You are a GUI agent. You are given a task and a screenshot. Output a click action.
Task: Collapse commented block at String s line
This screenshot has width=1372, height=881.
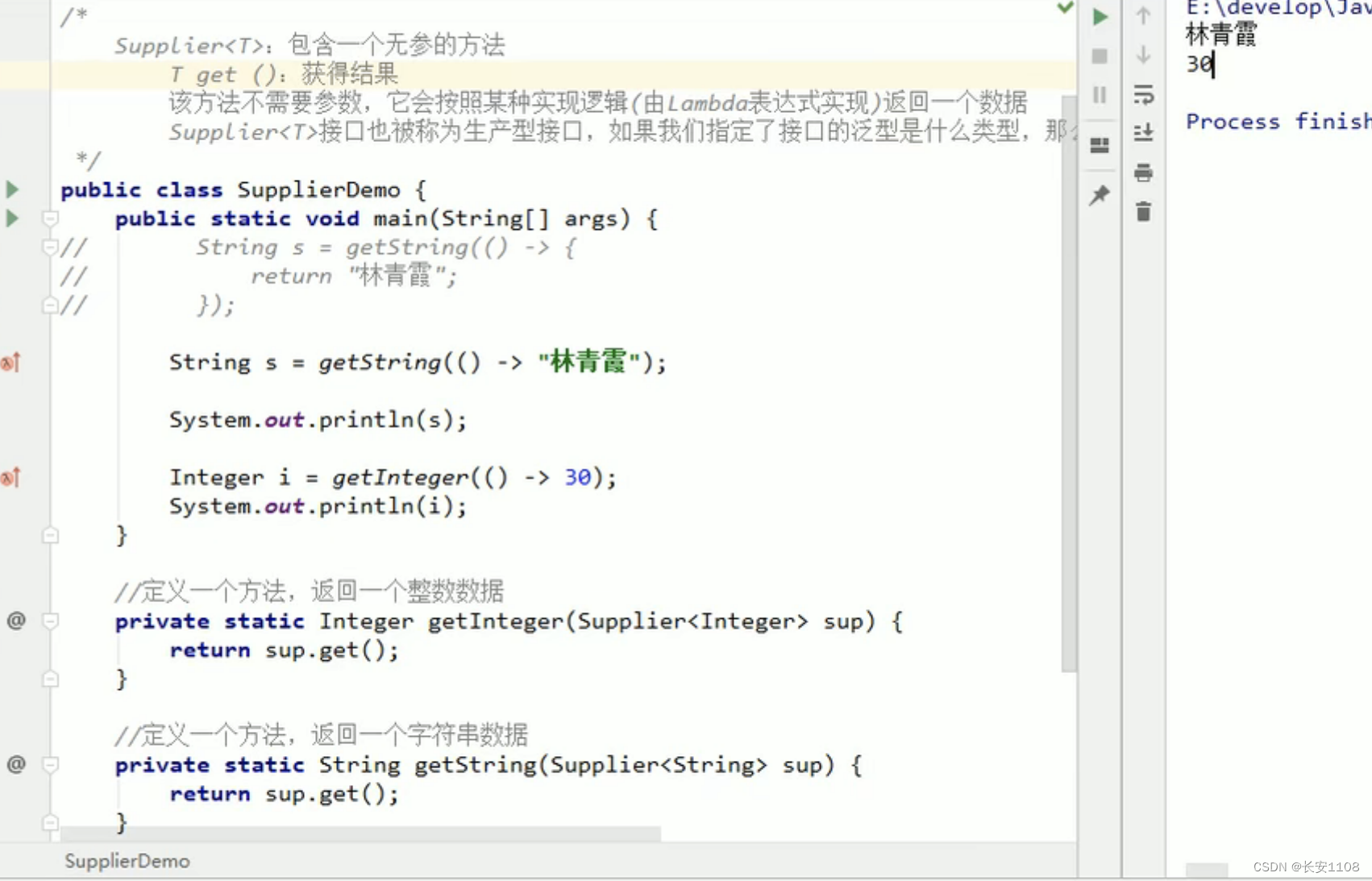point(50,247)
